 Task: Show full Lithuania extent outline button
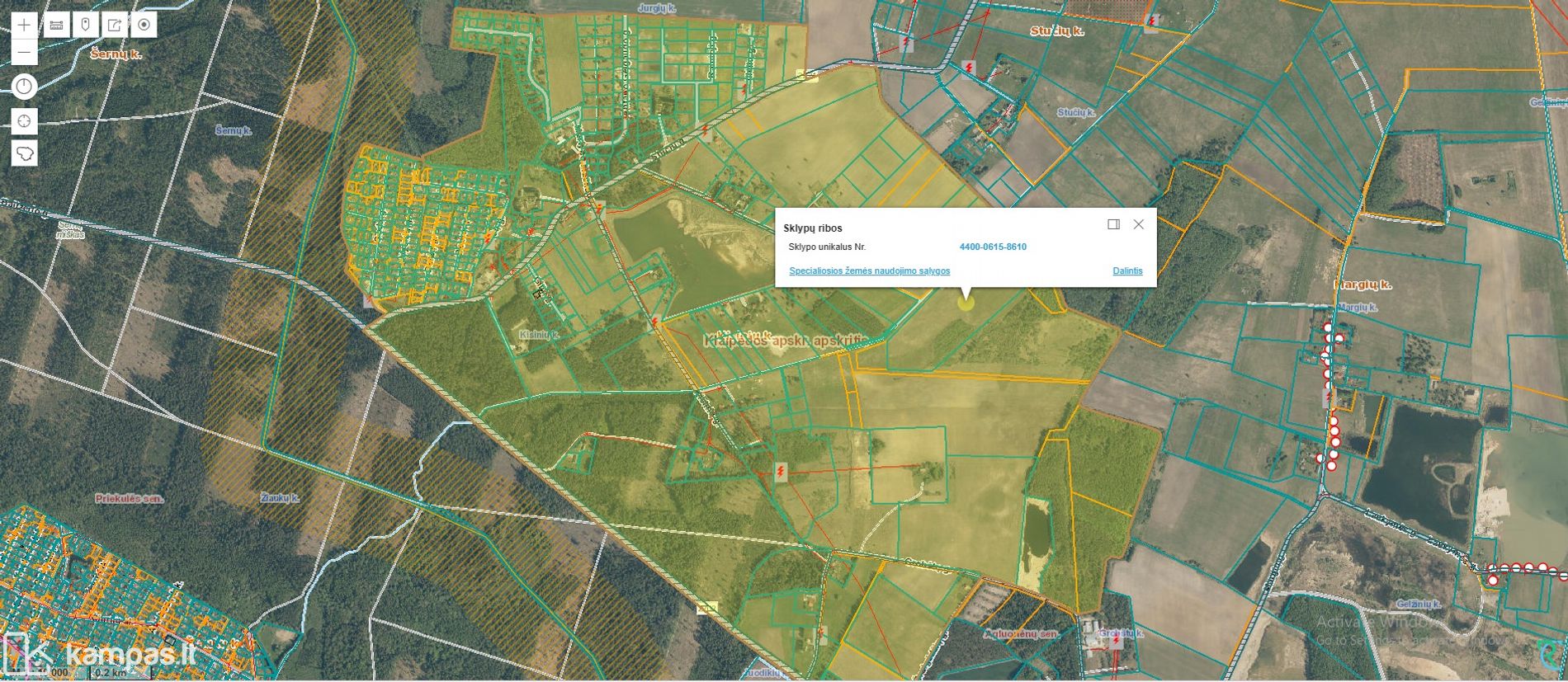(24, 153)
